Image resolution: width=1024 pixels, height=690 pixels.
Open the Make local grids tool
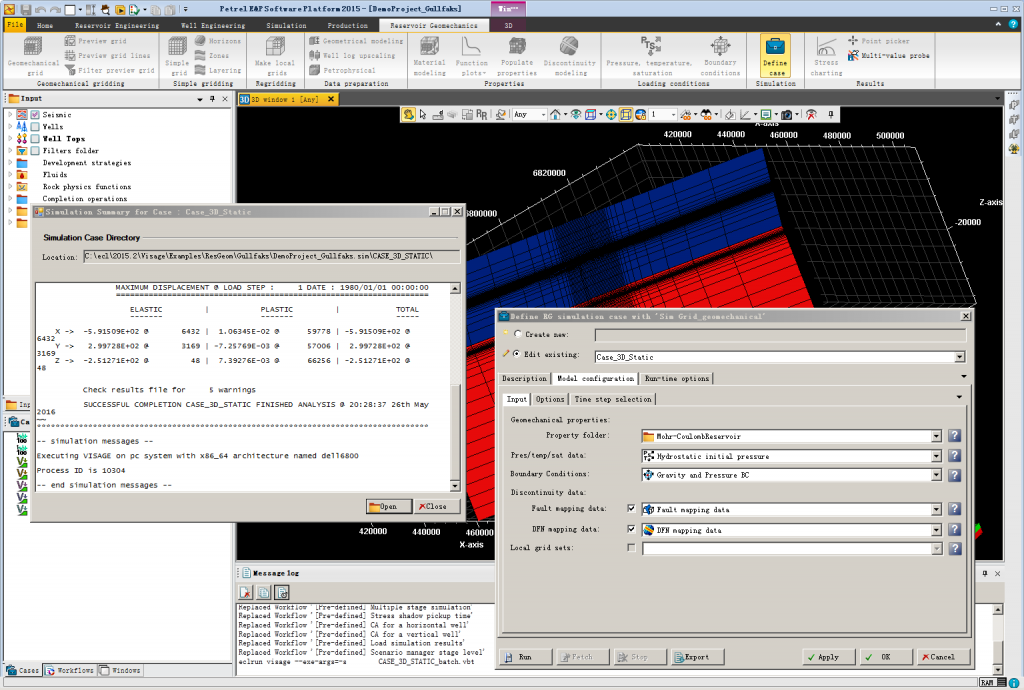[x=275, y=55]
